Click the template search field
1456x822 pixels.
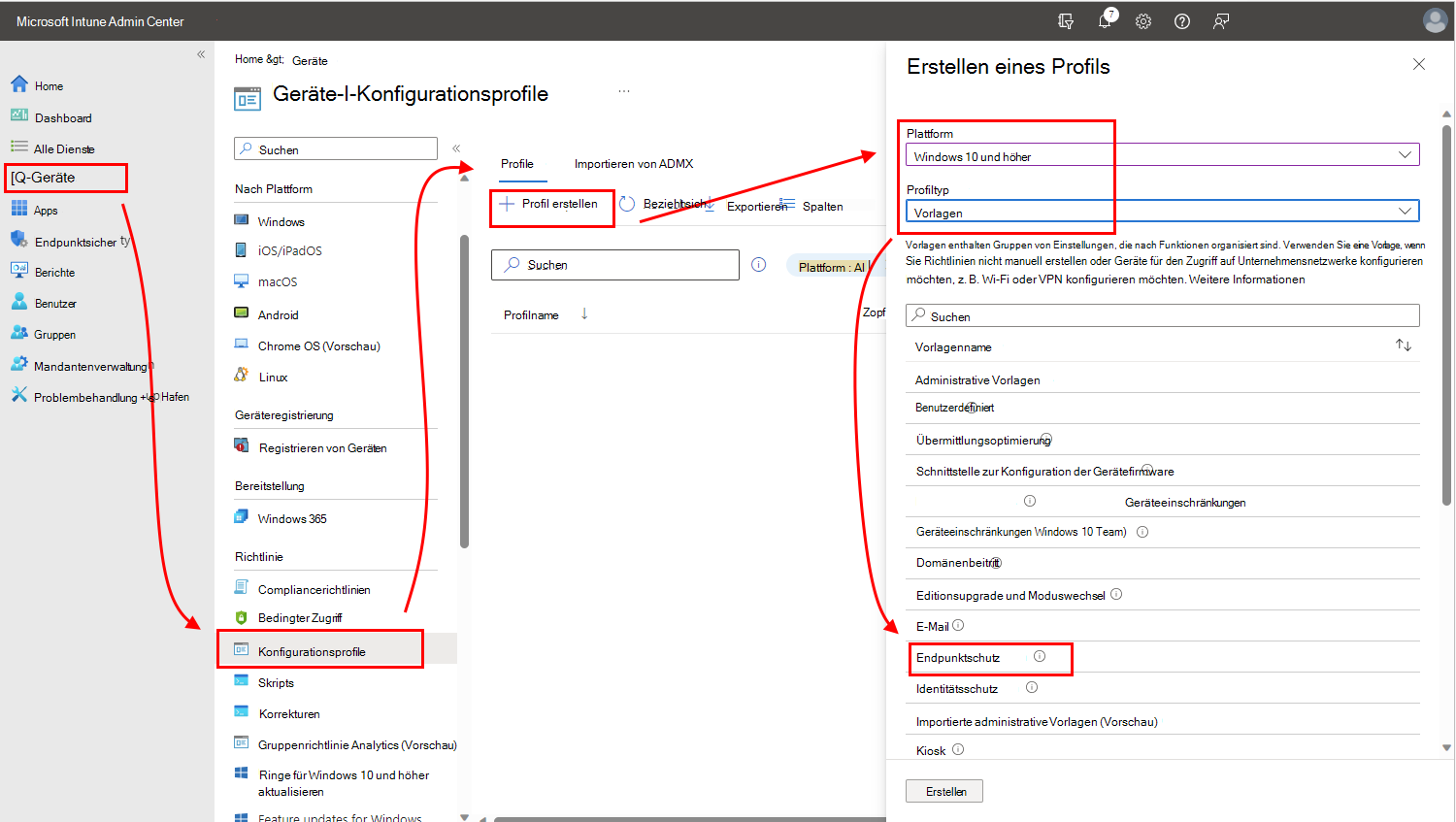tap(1163, 316)
